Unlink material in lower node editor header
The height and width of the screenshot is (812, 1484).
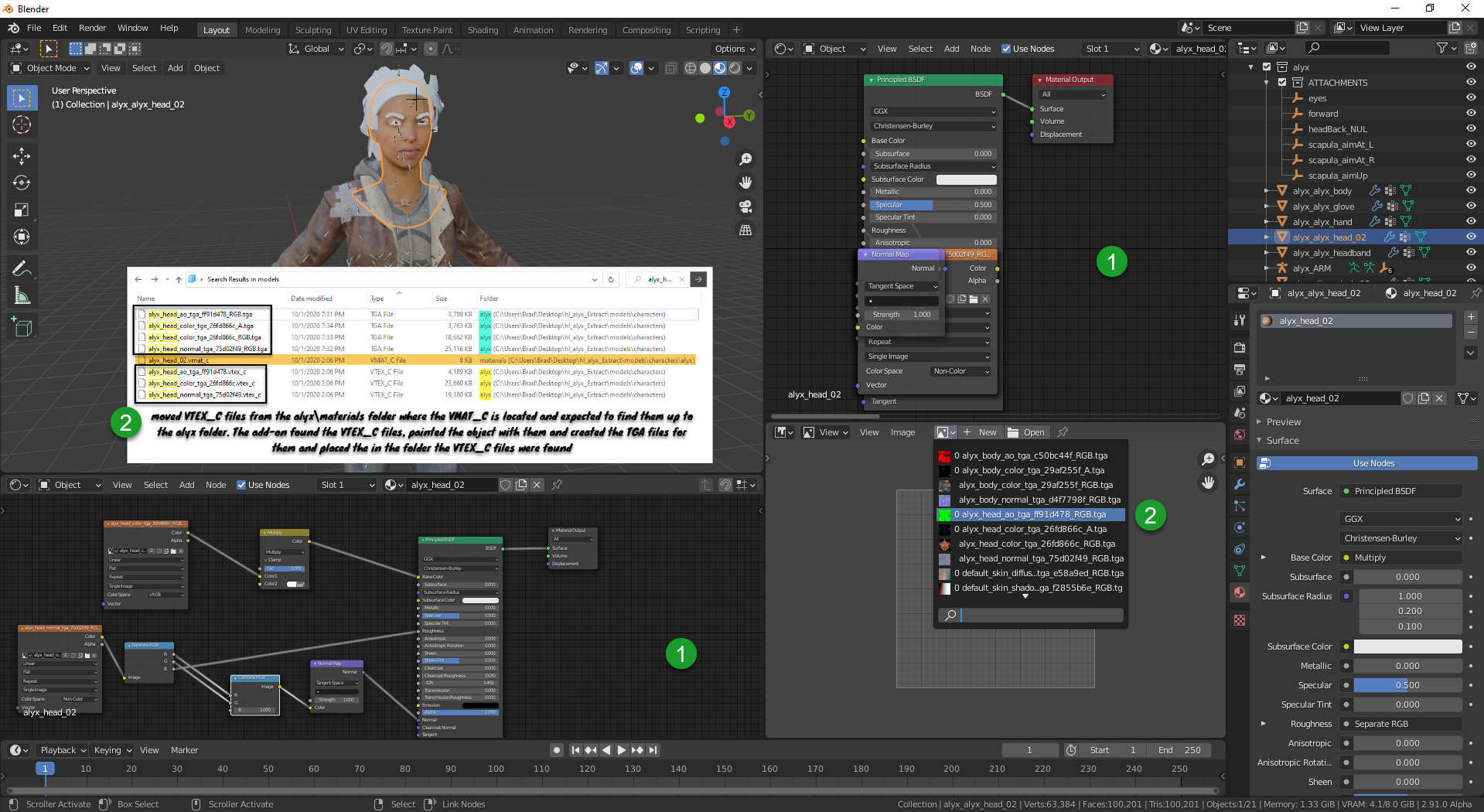click(x=537, y=485)
